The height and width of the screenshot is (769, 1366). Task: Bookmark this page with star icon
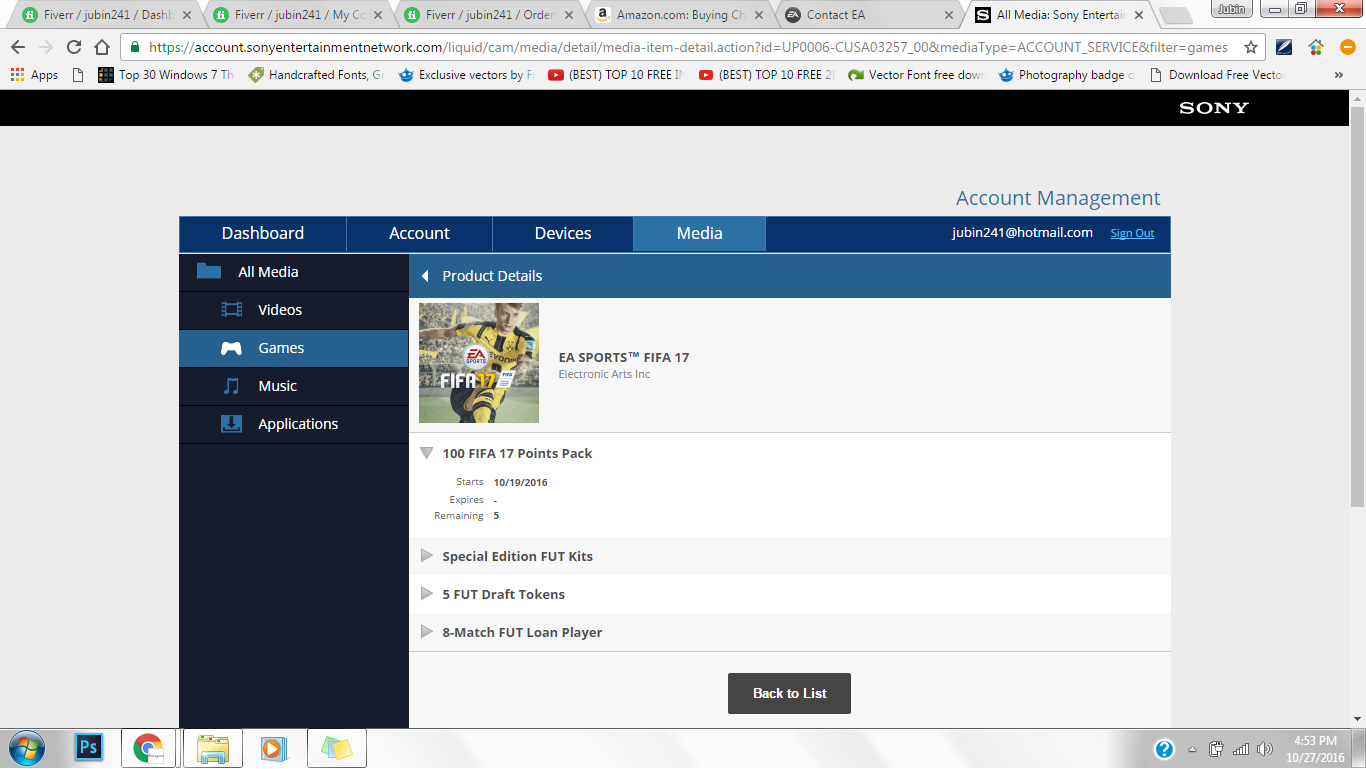(1250, 47)
